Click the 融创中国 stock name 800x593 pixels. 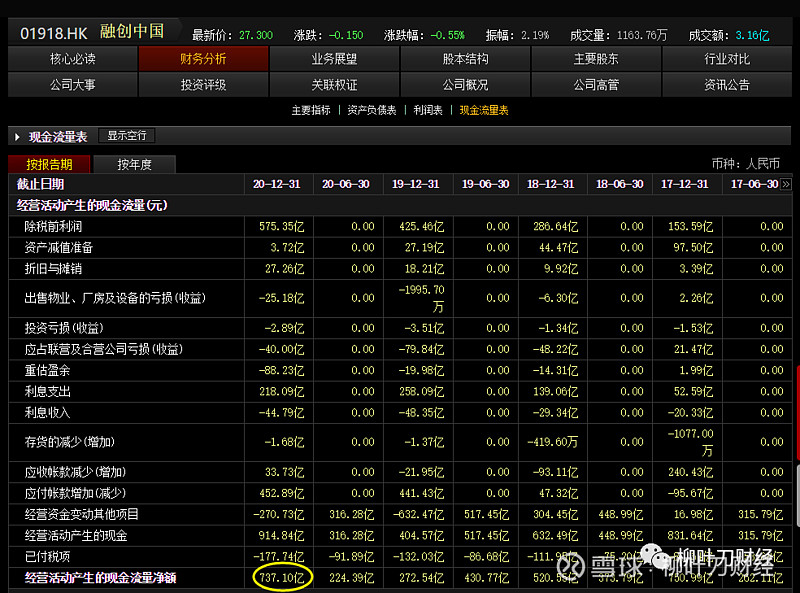pos(132,32)
